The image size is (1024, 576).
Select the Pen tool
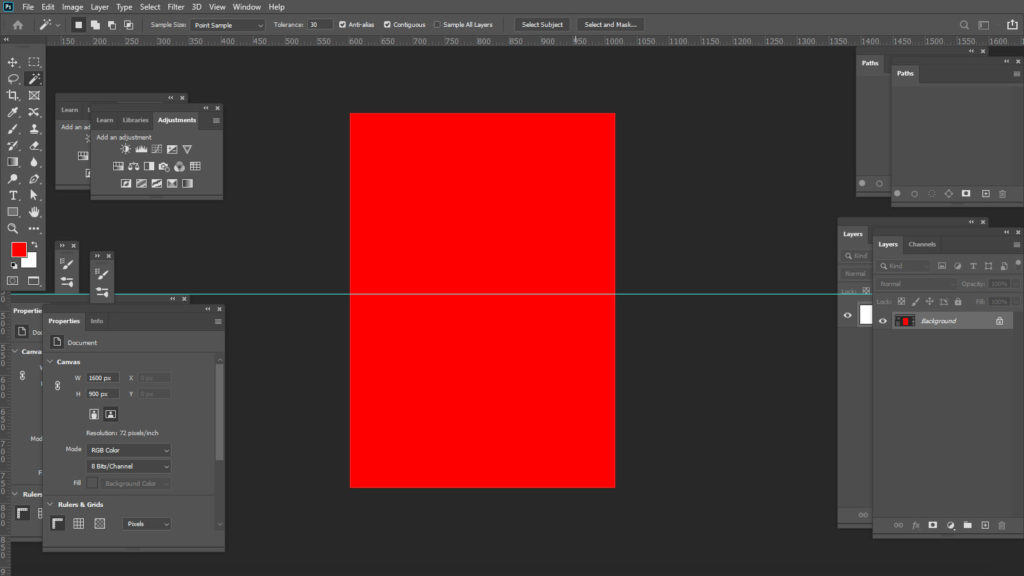tap(34, 179)
